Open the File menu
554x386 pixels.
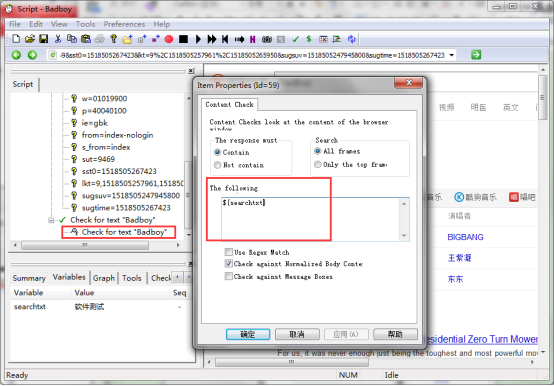(x=15, y=24)
